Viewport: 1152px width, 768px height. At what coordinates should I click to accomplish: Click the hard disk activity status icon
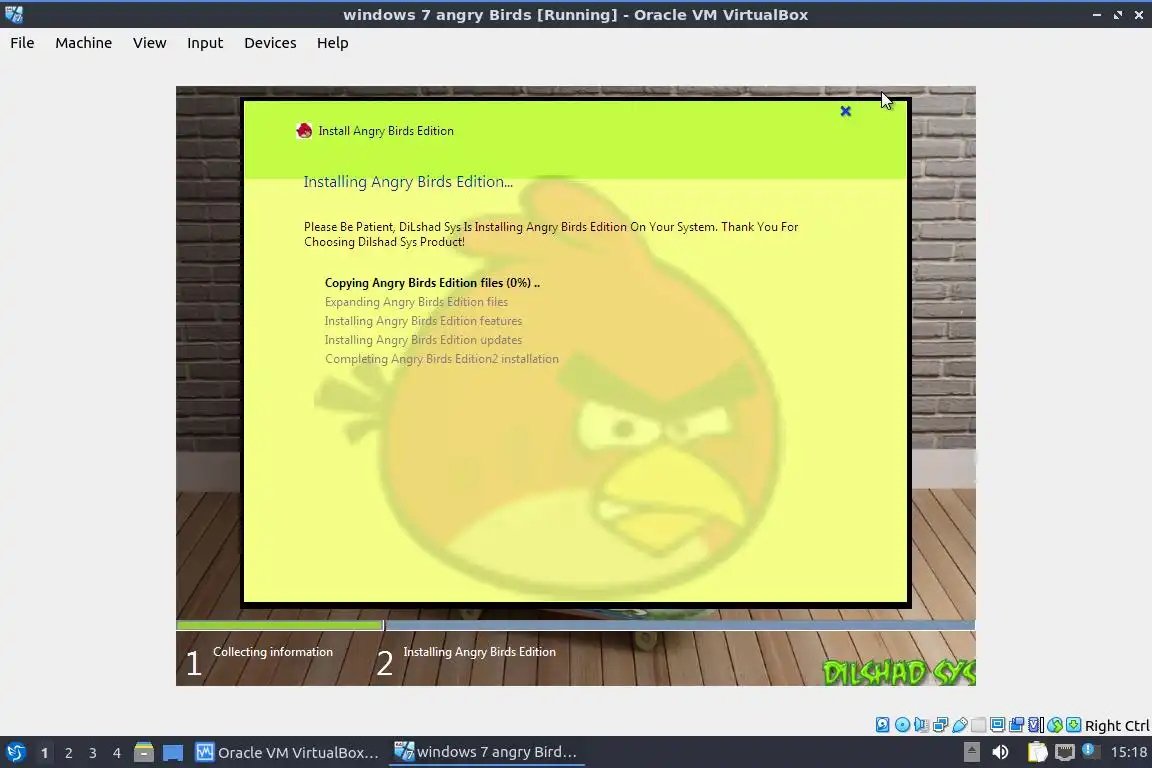[882, 725]
